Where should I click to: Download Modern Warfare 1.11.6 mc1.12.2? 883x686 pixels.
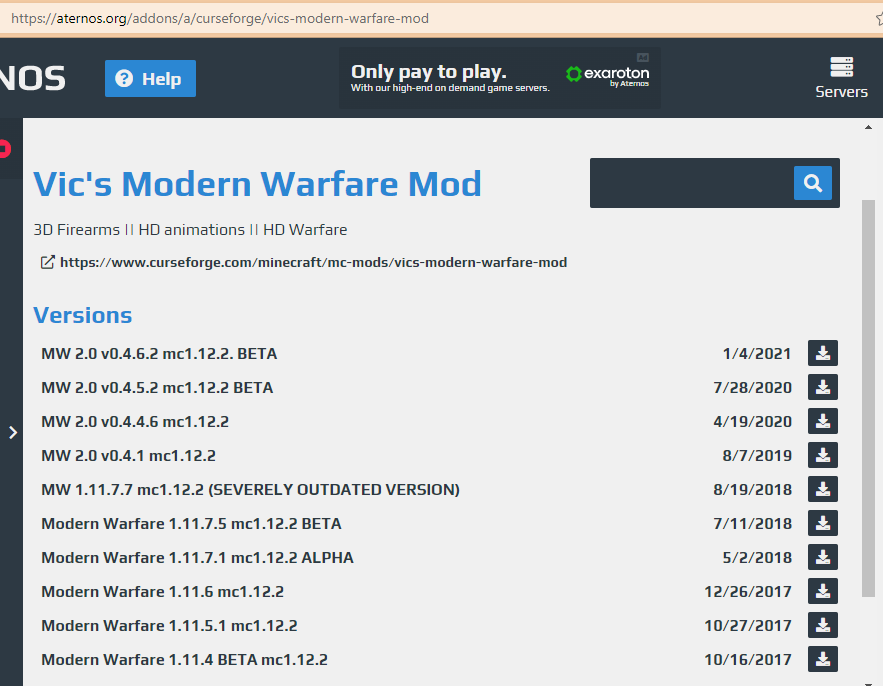pos(823,591)
